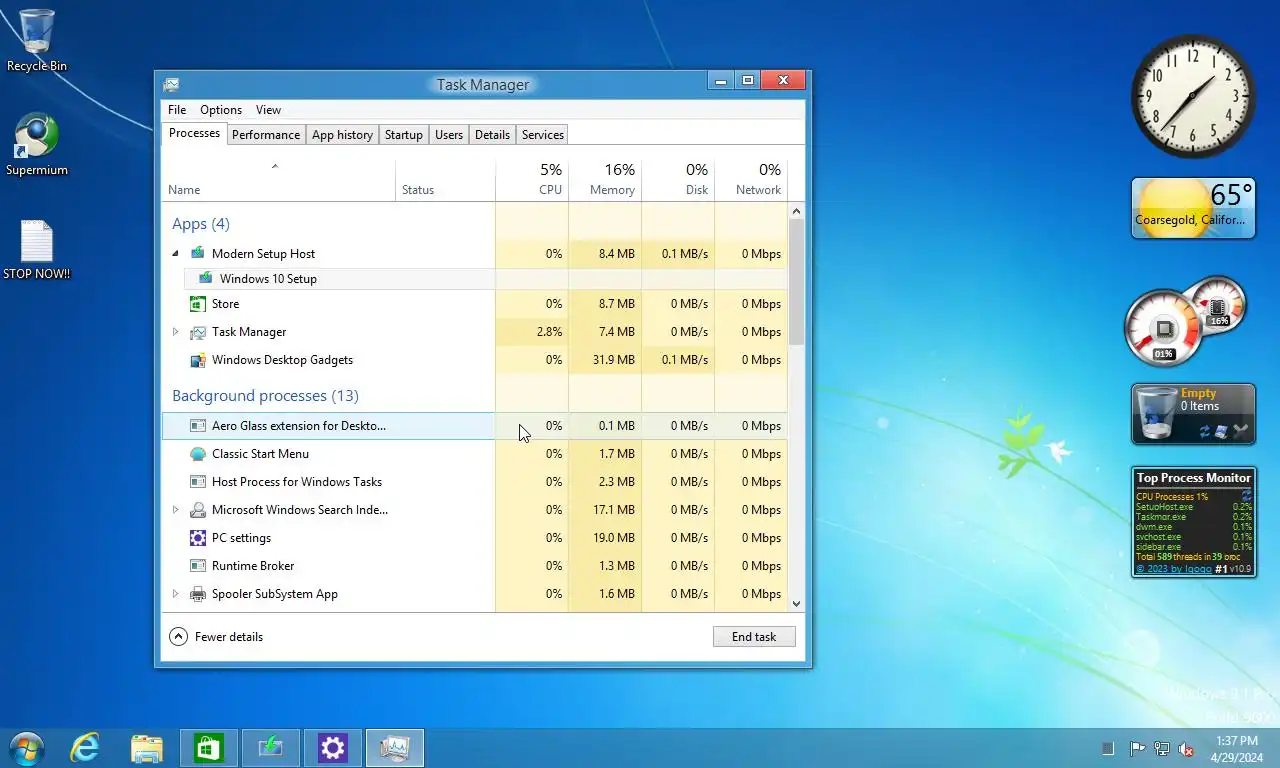Image resolution: width=1280 pixels, height=768 pixels.
Task: Click the Modern Setup Host process icon
Action: click(x=198, y=253)
